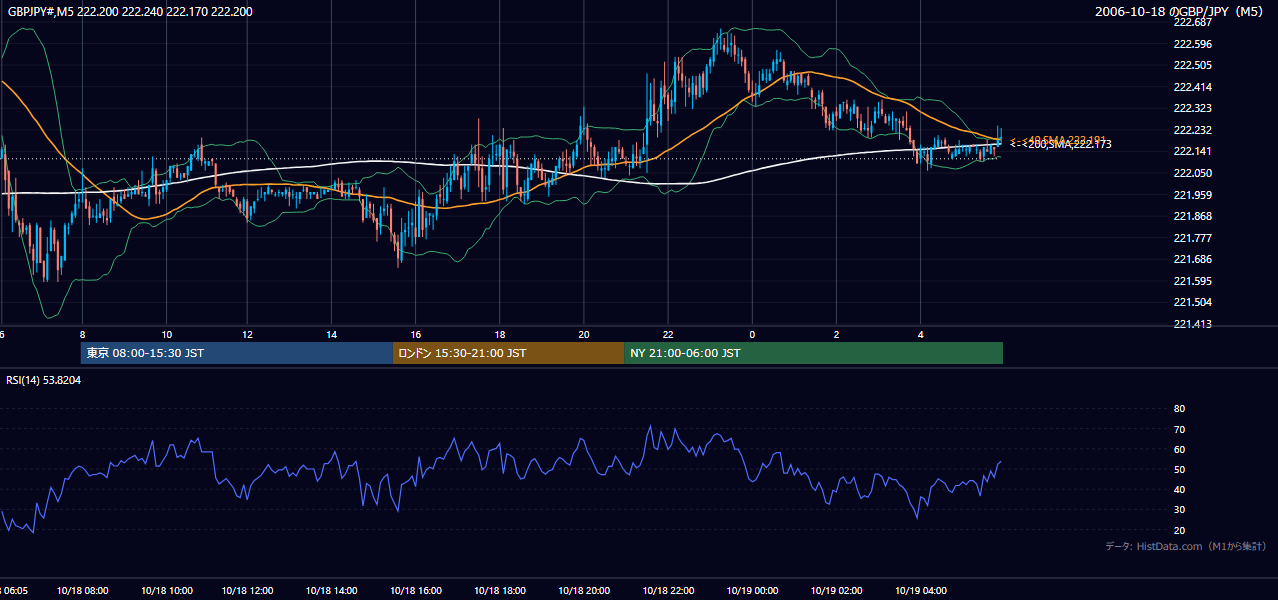Click RSI scale value 40

(x=1179, y=489)
